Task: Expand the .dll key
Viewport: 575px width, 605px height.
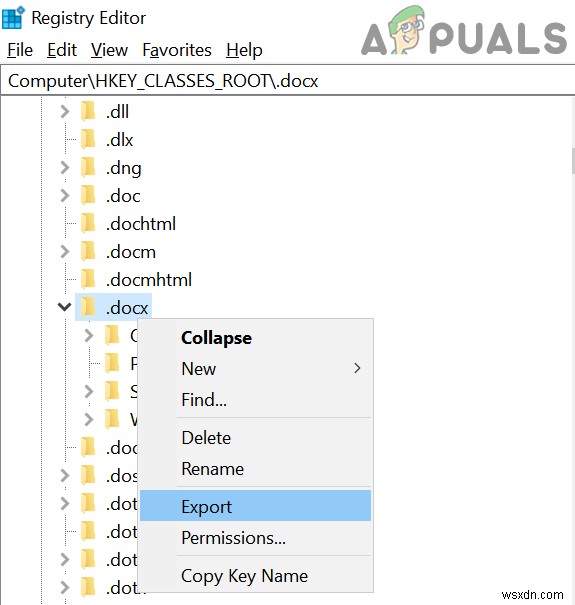Action: 65,112
